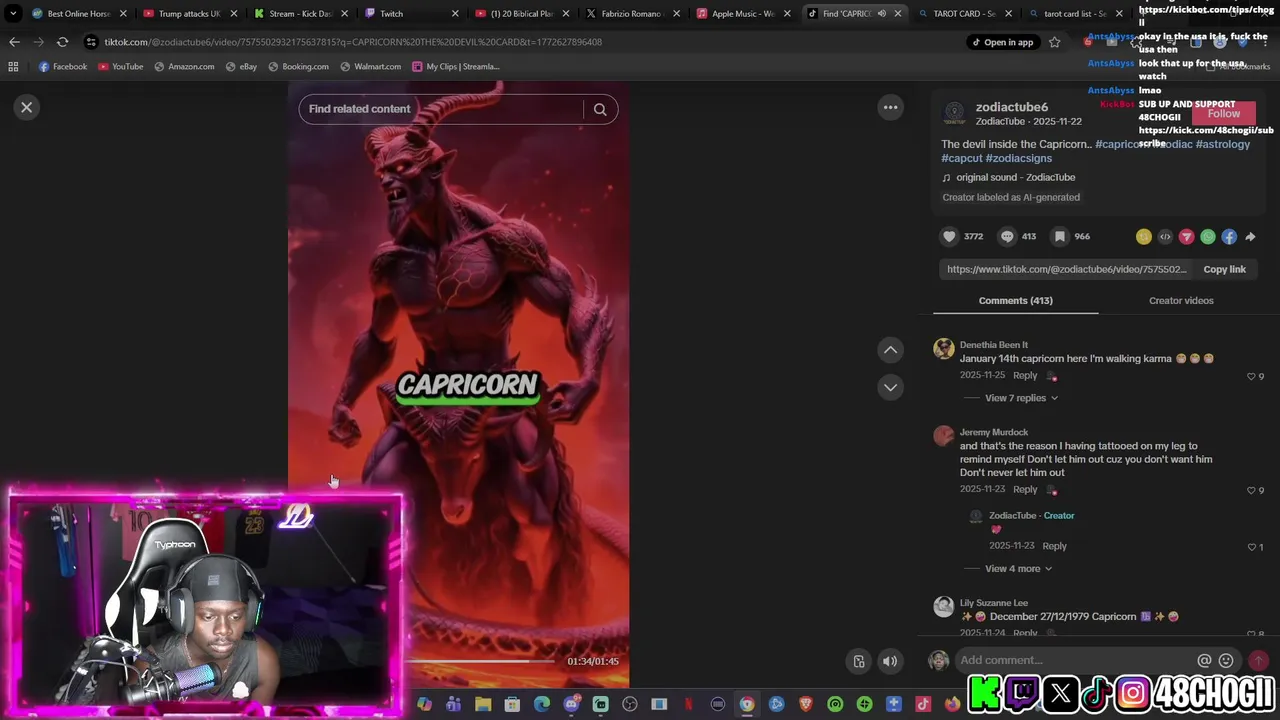The image size is (1280, 720).
Task: Click the #astrology hashtag
Action: pos(1223,144)
